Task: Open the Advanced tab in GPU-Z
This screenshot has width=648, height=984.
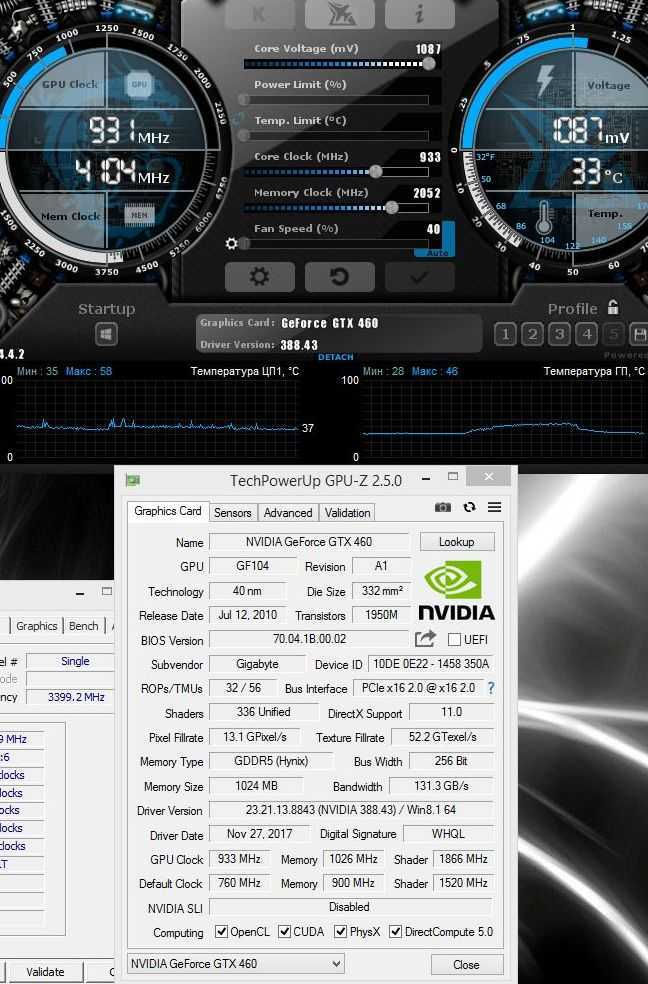Action: pos(288,513)
